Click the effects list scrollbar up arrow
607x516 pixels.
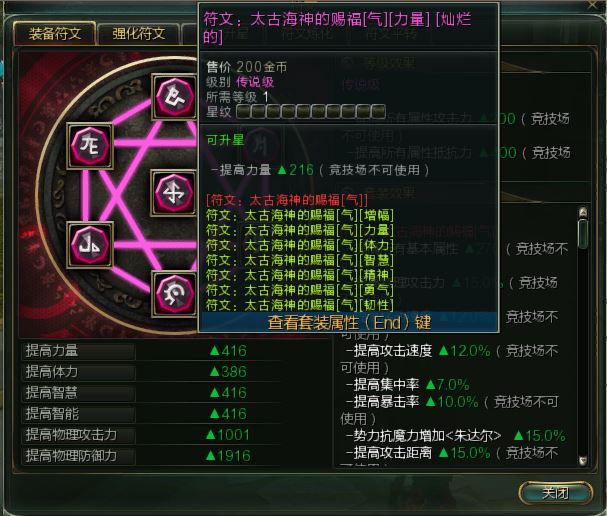point(583,213)
